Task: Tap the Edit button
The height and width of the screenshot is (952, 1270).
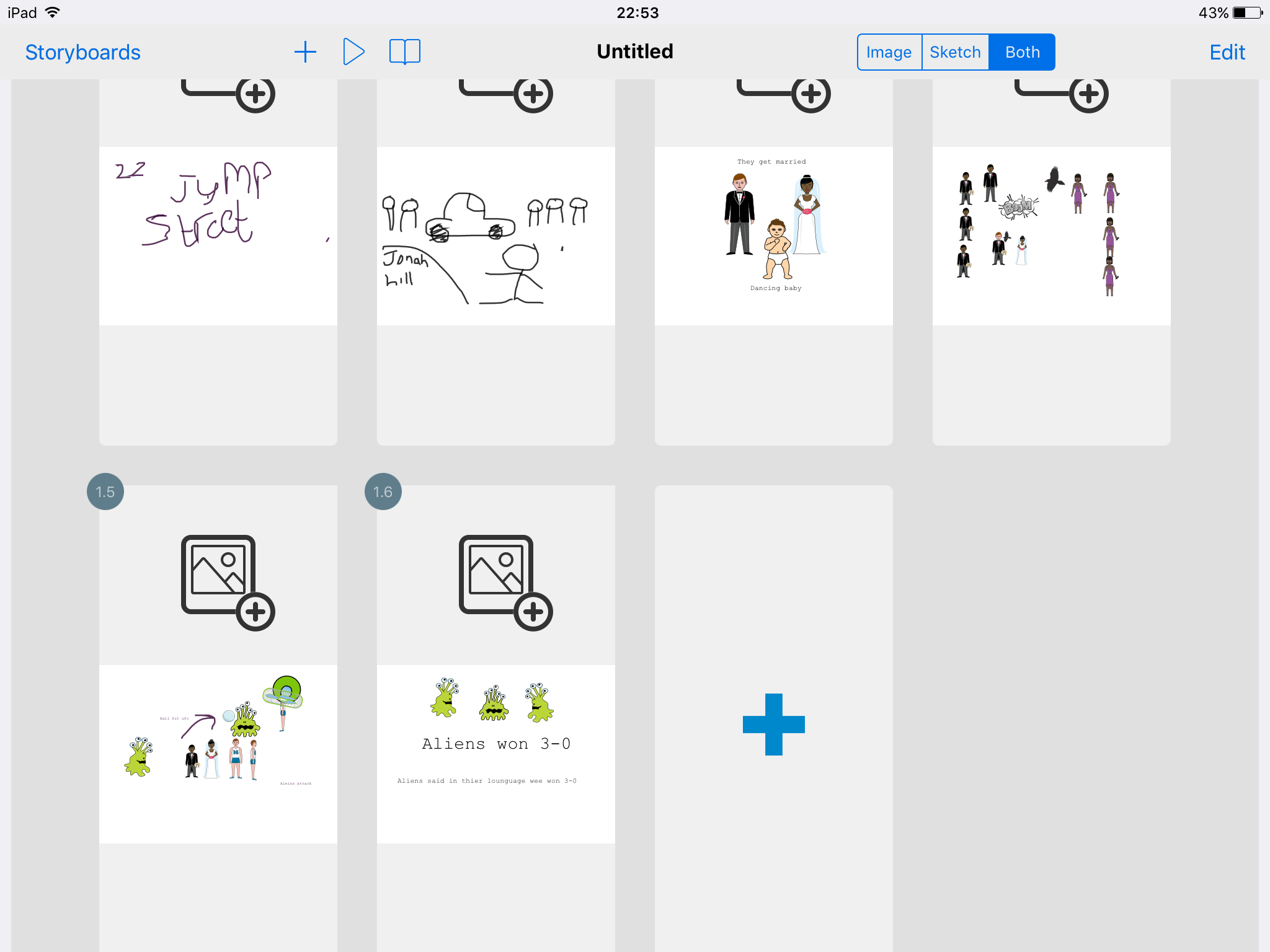Action: tap(1227, 52)
